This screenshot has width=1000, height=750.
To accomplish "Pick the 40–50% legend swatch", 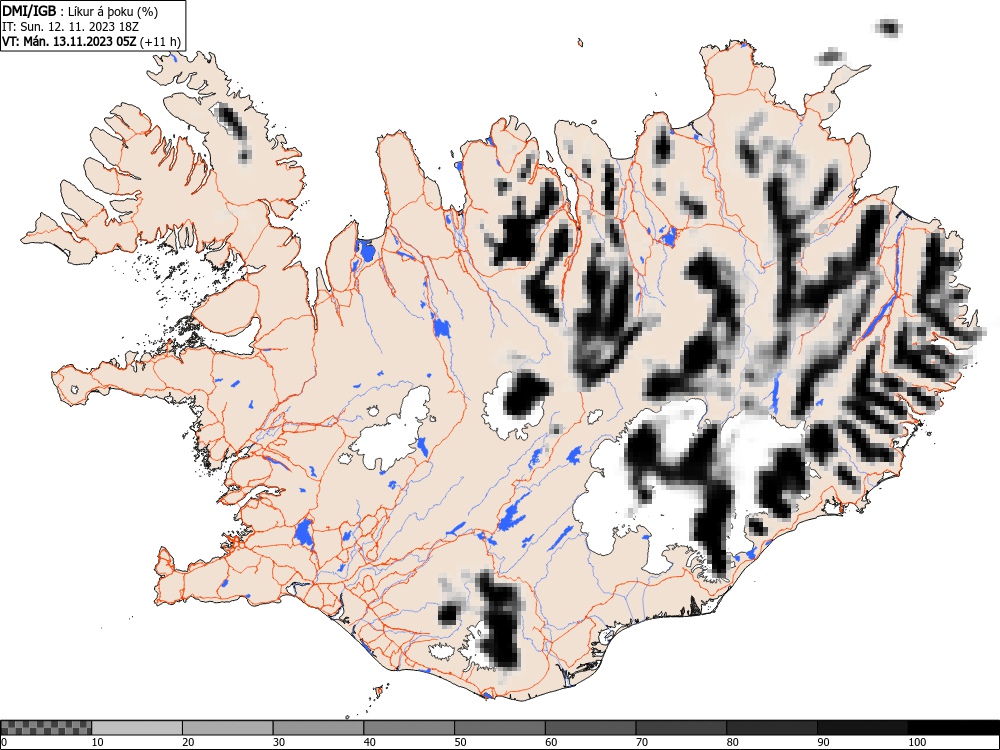I will pos(409,728).
